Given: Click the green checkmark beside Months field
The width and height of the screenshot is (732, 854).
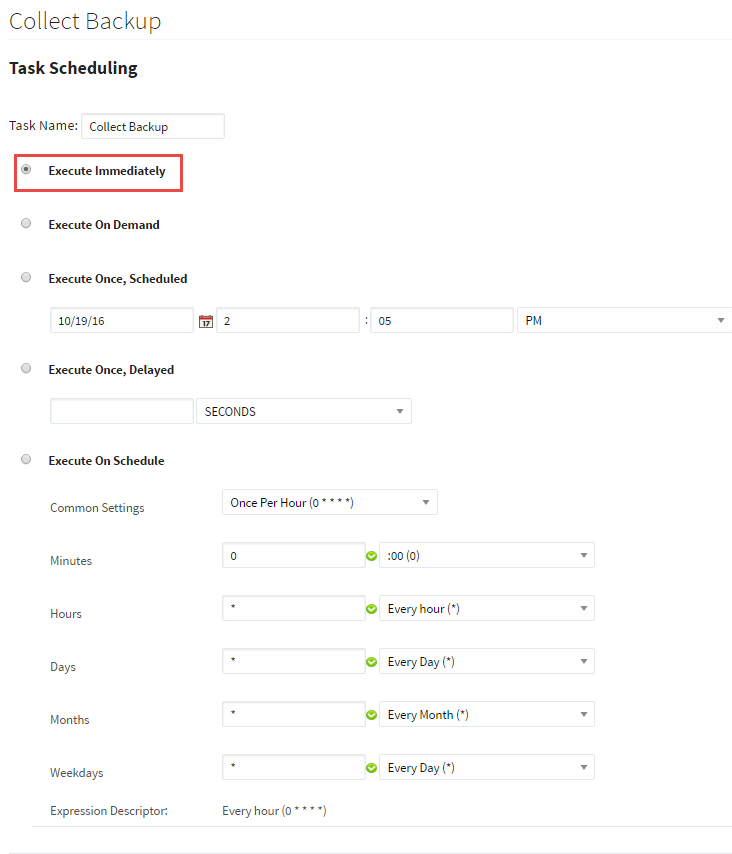Looking at the screenshot, I should (x=371, y=715).
